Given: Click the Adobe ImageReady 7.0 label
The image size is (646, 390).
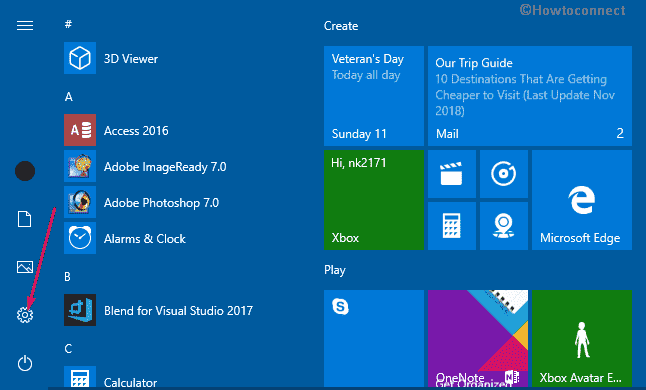Looking at the screenshot, I should tap(165, 167).
